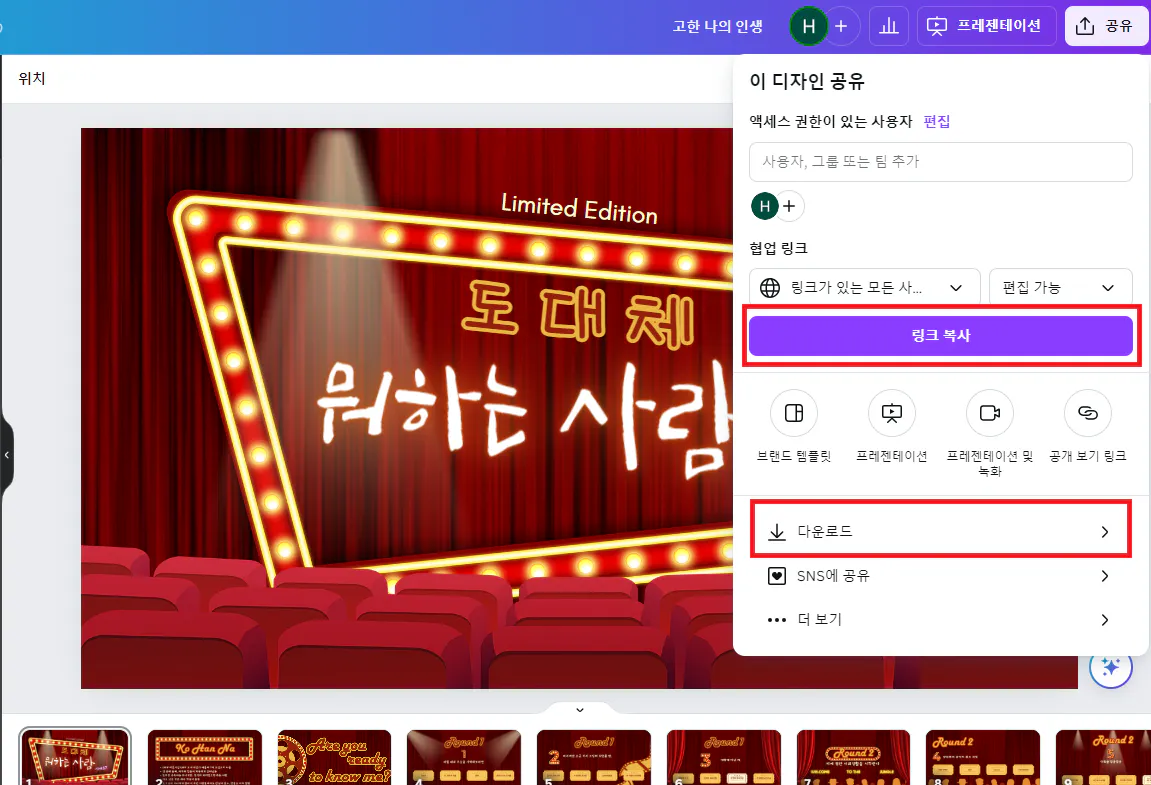
Task: Open the 편집 가능 permission dropdown
Action: click(1061, 287)
